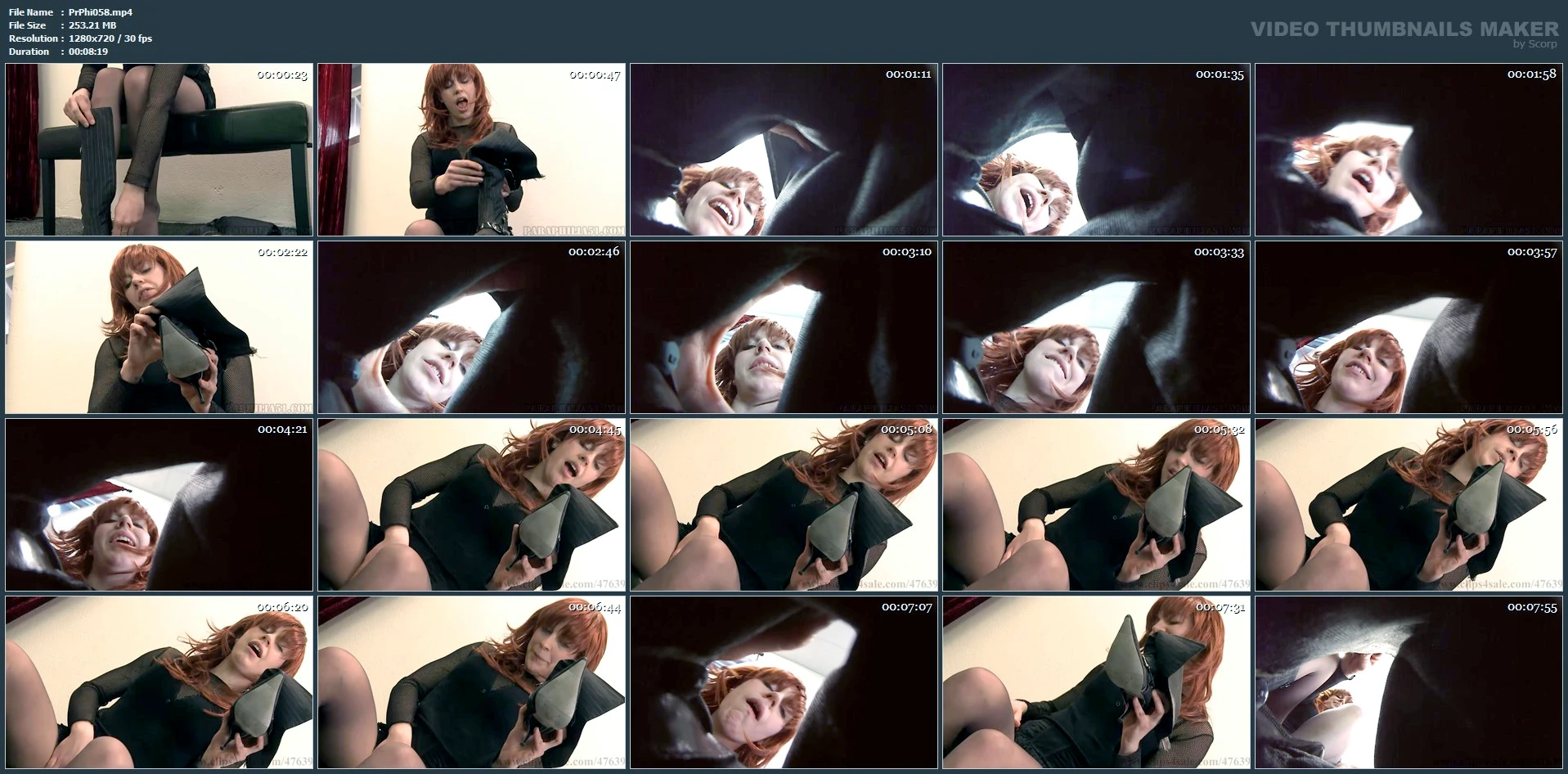Select the thumbnail stamped 00:07:55
The height and width of the screenshot is (774, 1568).
point(1409,682)
